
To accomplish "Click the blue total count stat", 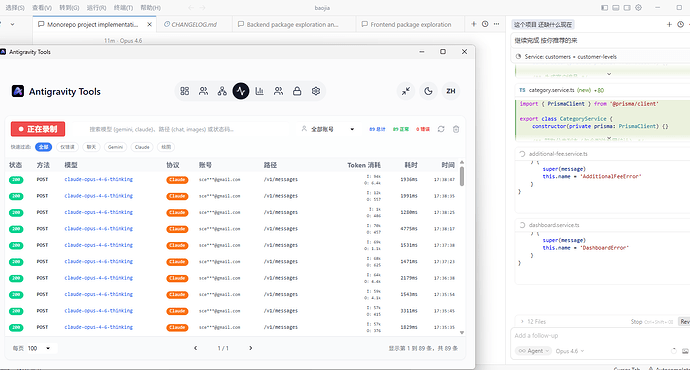I will 377,129.
